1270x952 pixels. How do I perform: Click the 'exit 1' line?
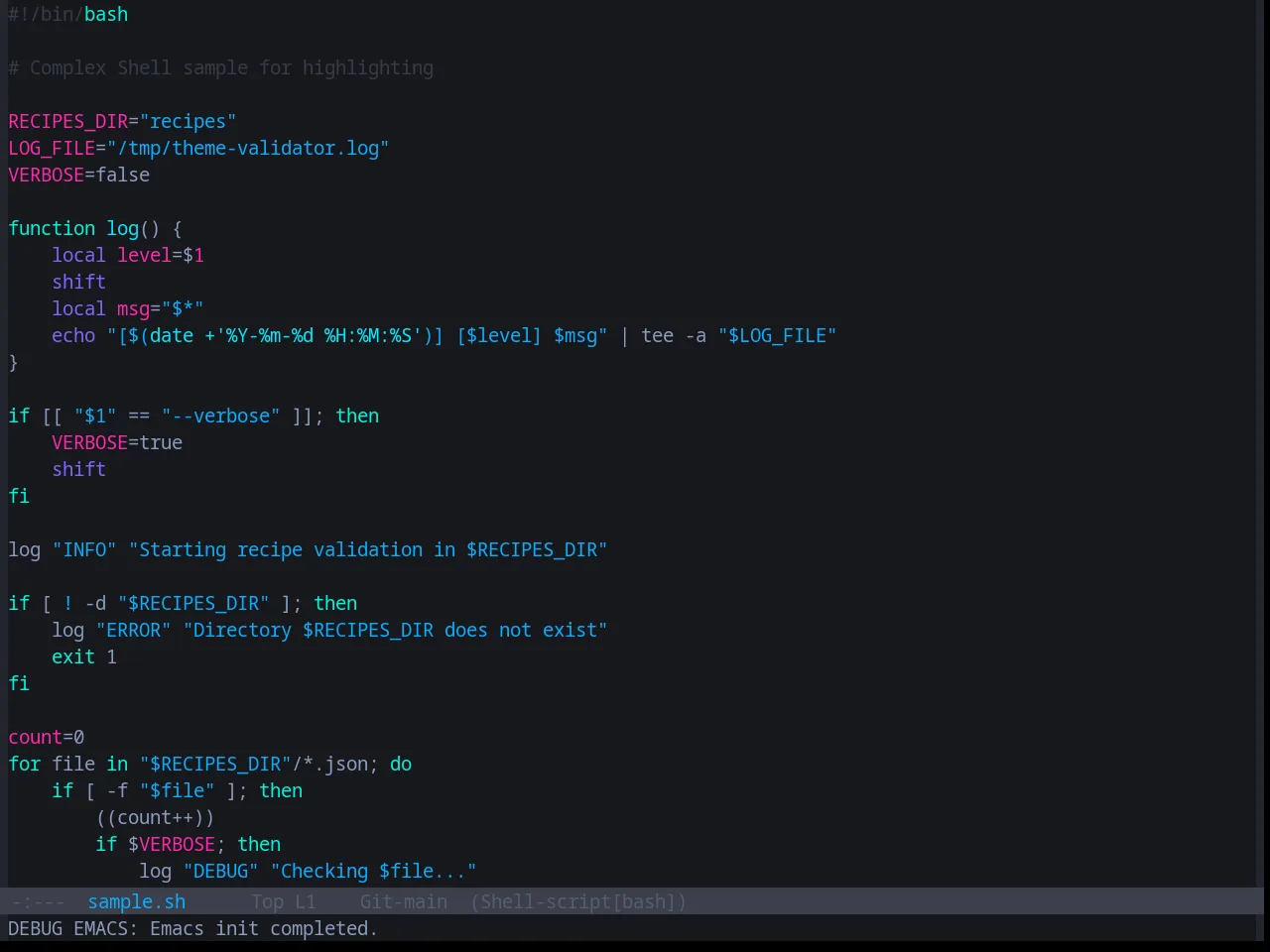click(x=84, y=656)
